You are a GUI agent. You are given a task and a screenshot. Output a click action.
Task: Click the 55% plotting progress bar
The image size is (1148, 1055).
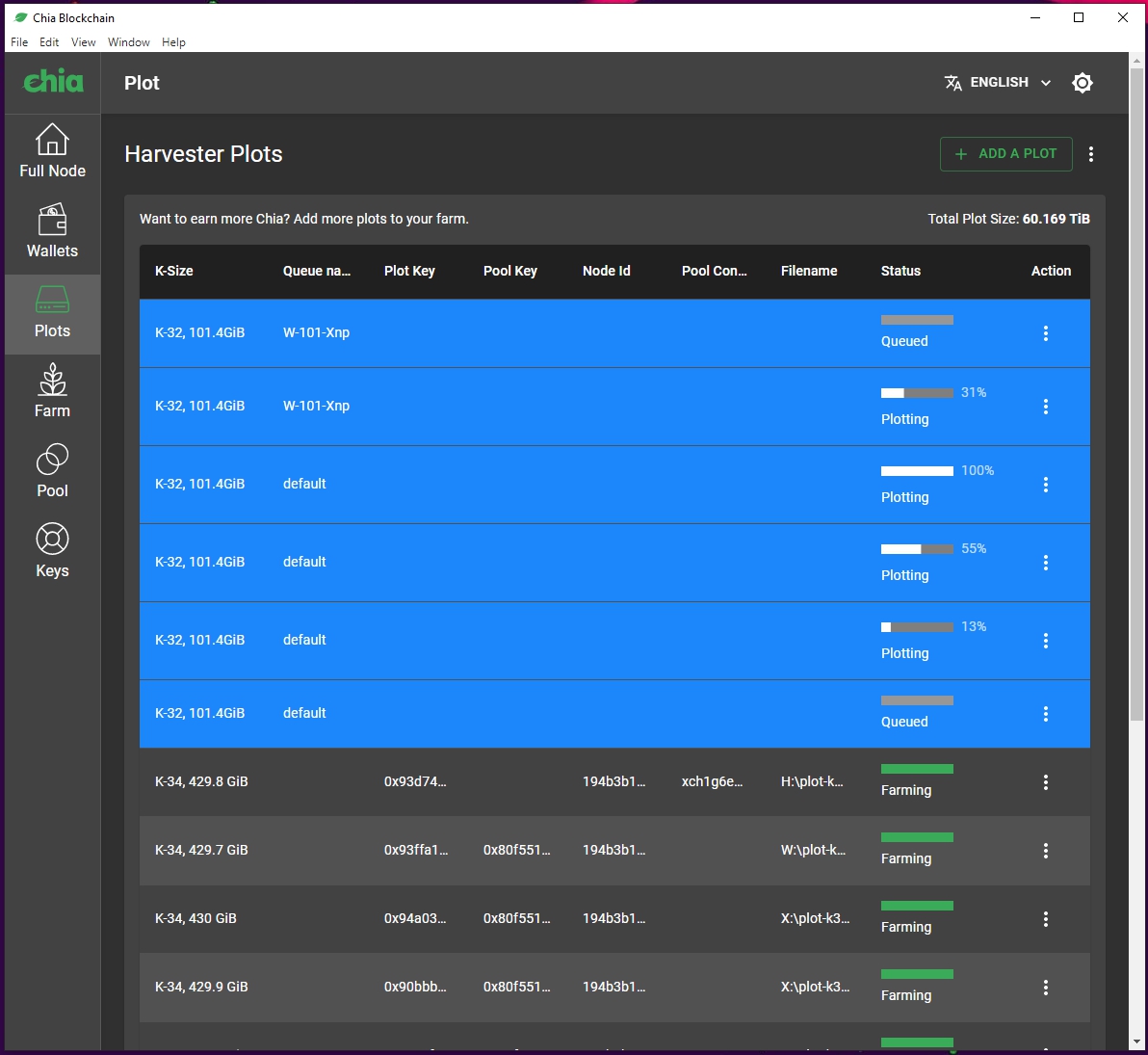917,549
